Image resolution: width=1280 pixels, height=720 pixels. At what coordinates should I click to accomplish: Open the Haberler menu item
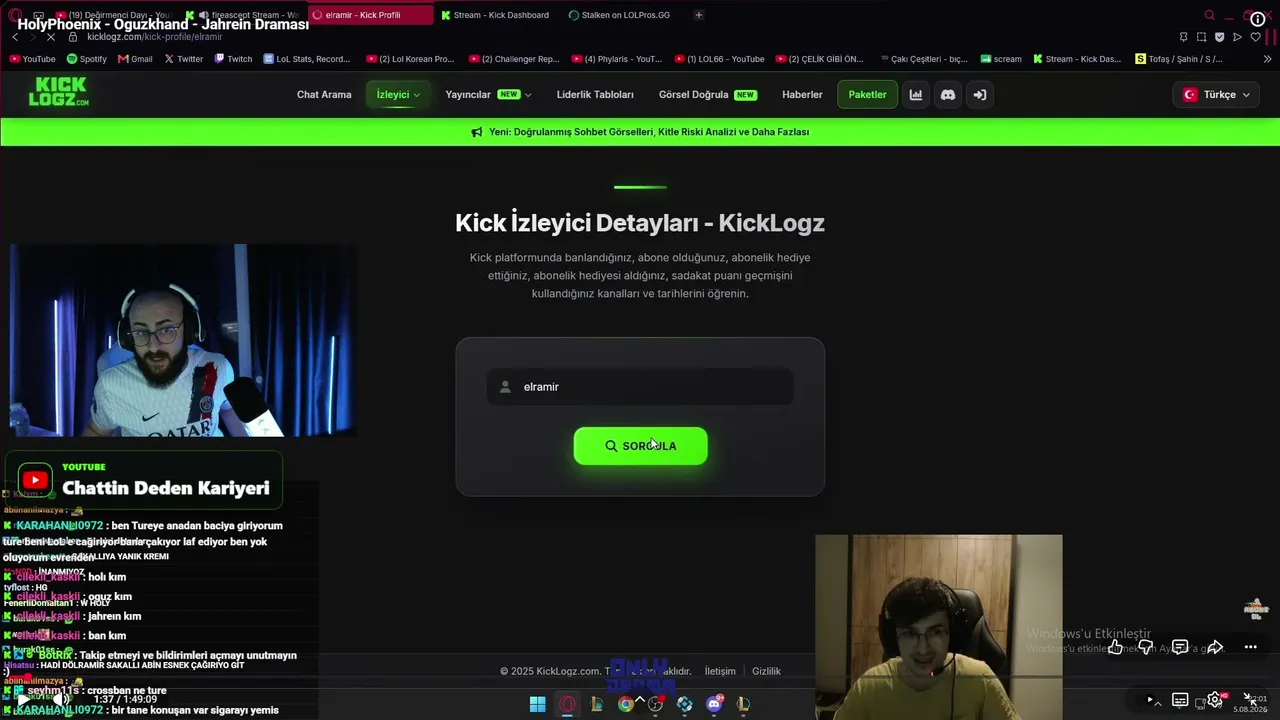point(802,95)
